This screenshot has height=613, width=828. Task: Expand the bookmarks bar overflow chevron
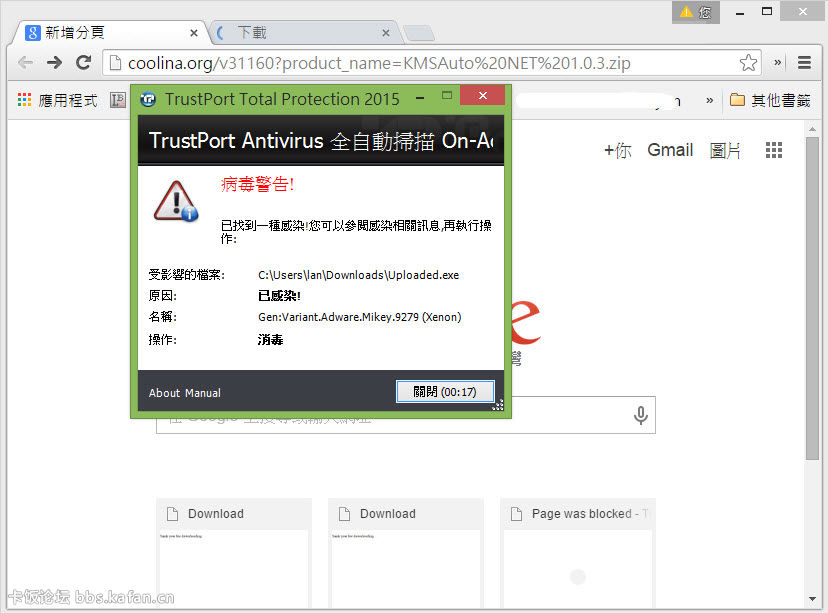710,100
